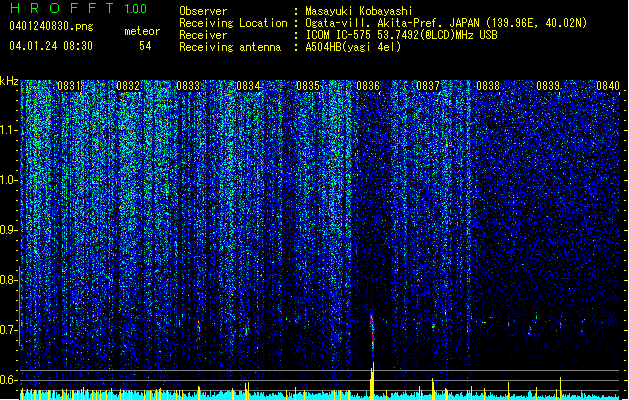Viewport: 629px width, 400px height.
Task: Click the 0.8 kHz axis tick label
Action: 9,280
